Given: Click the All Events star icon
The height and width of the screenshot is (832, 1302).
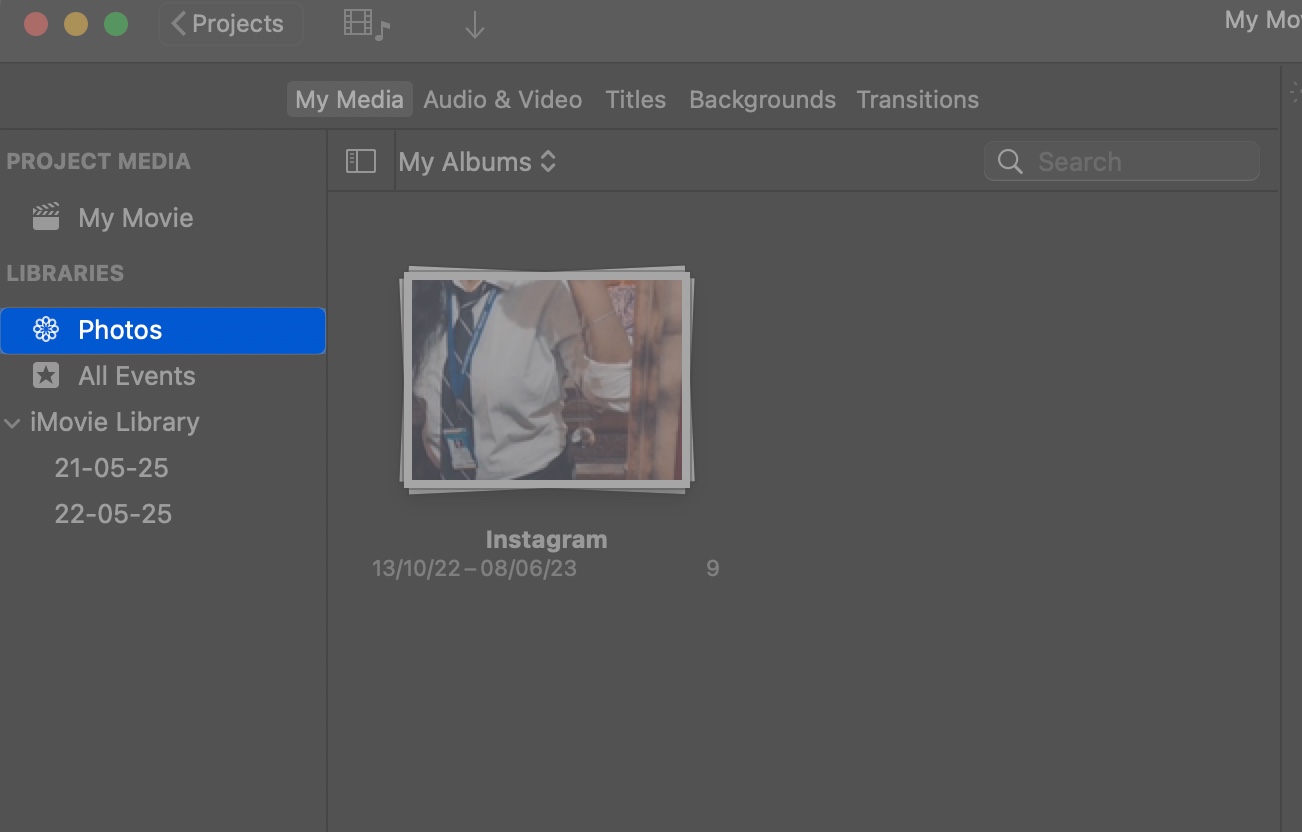Looking at the screenshot, I should pyautogui.click(x=46, y=375).
